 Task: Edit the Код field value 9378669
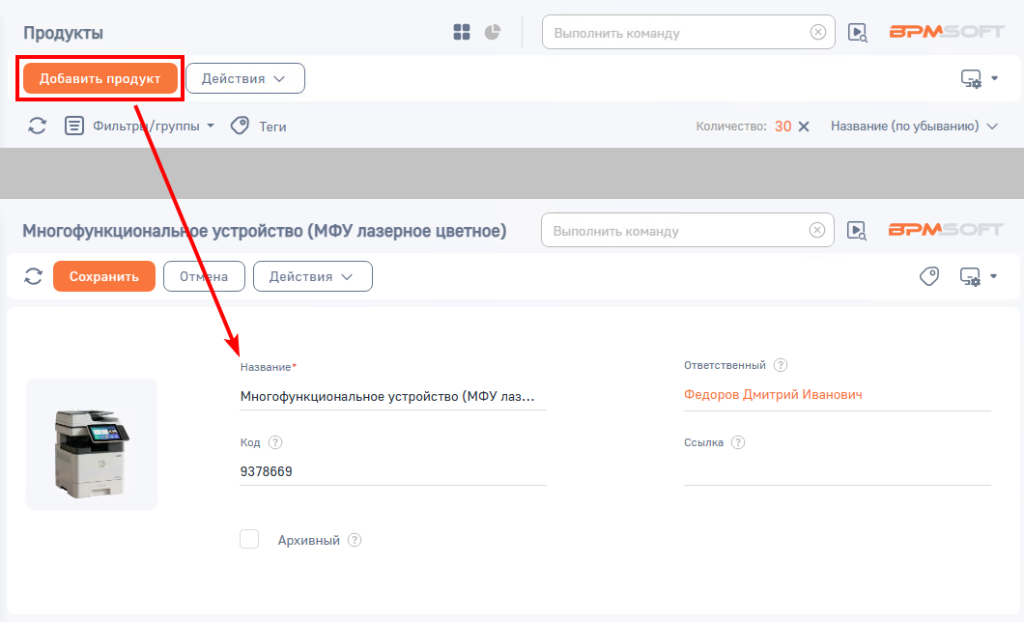[x=393, y=472]
